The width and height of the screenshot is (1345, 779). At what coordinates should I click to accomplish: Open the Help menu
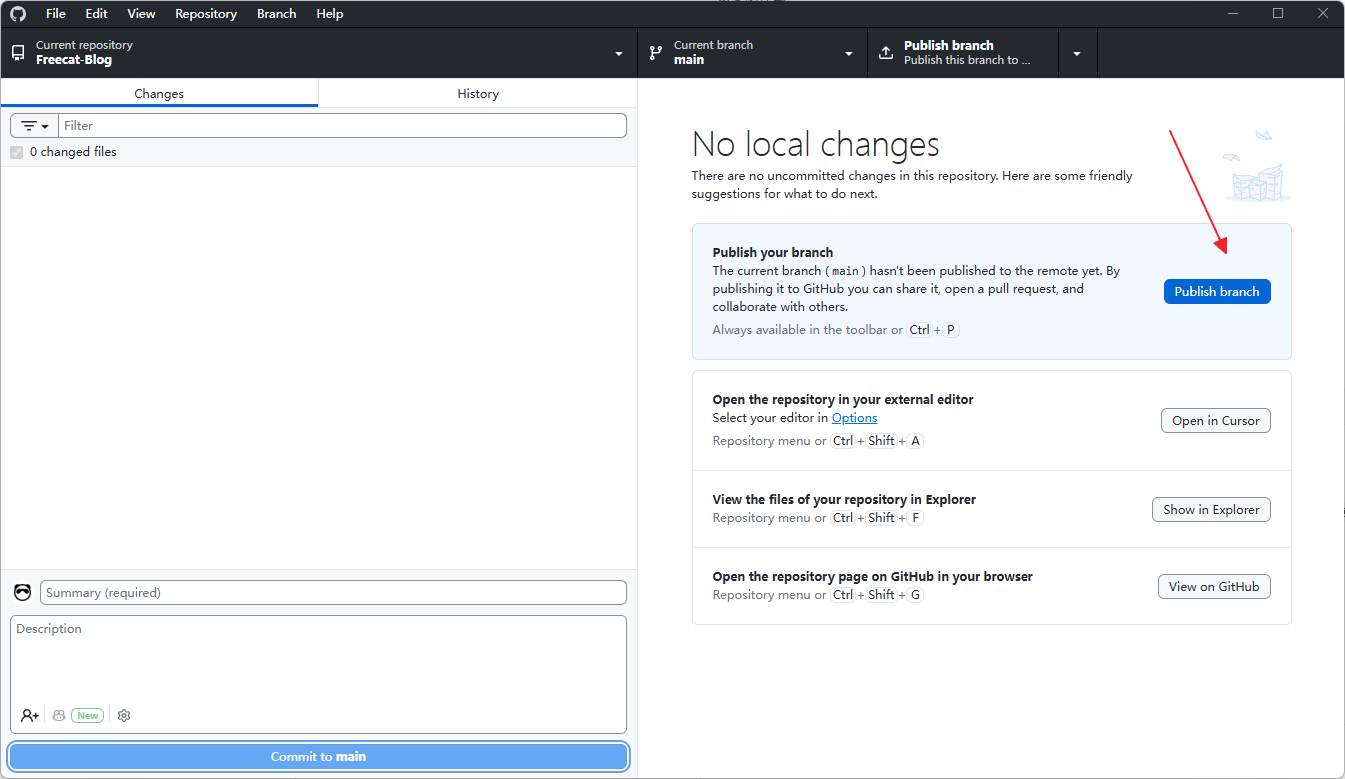coord(330,14)
